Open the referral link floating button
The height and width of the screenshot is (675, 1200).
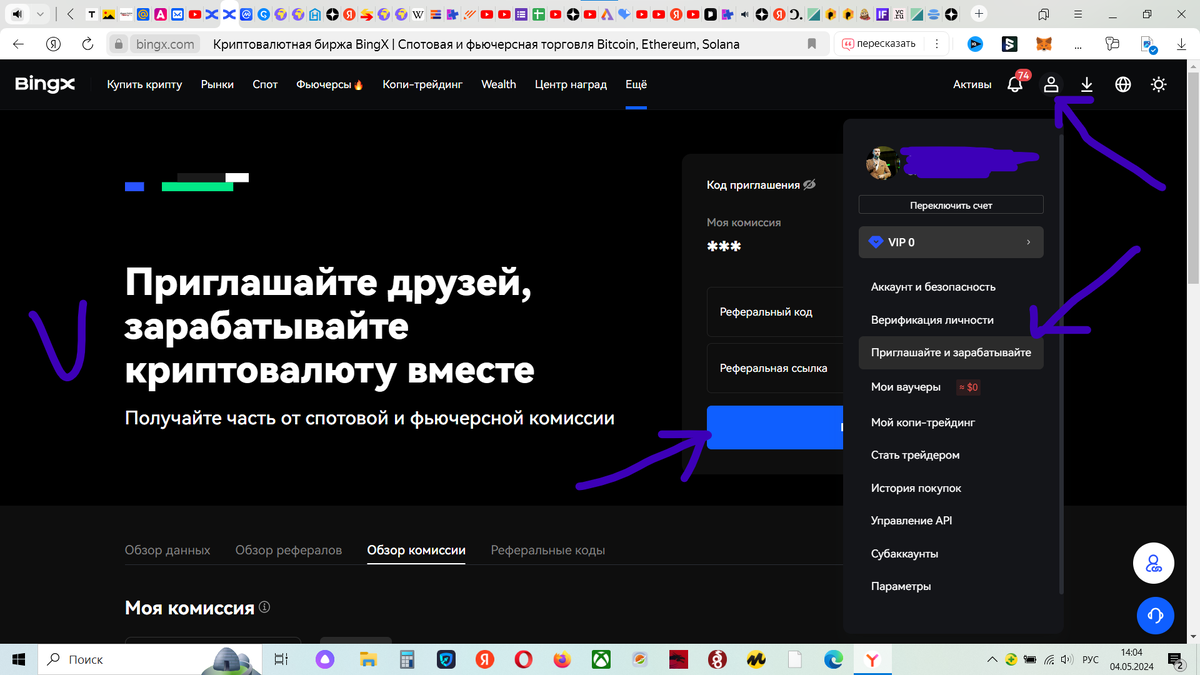click(x=1152, y=564)
